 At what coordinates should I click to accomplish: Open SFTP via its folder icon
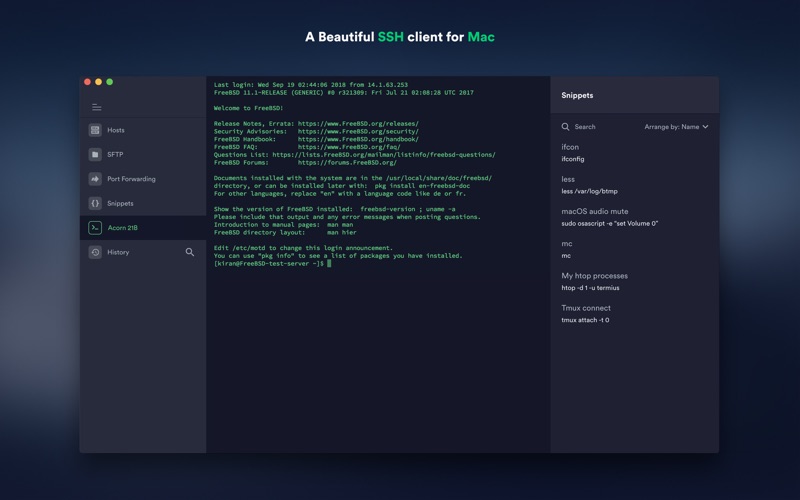95,154
